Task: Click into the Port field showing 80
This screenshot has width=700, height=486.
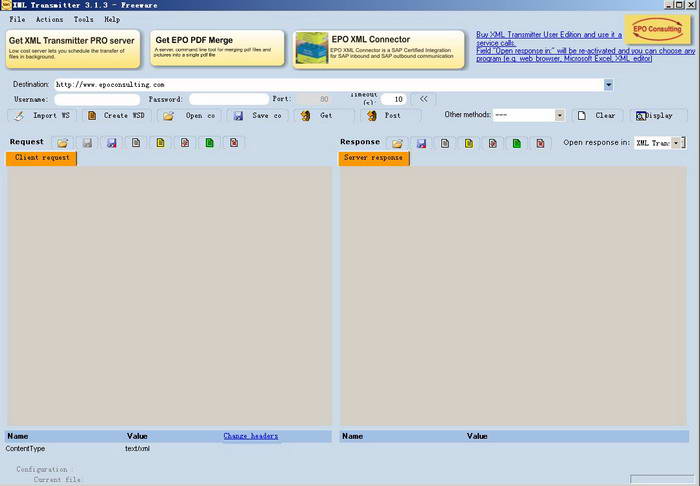Action: tap(314, 99)
